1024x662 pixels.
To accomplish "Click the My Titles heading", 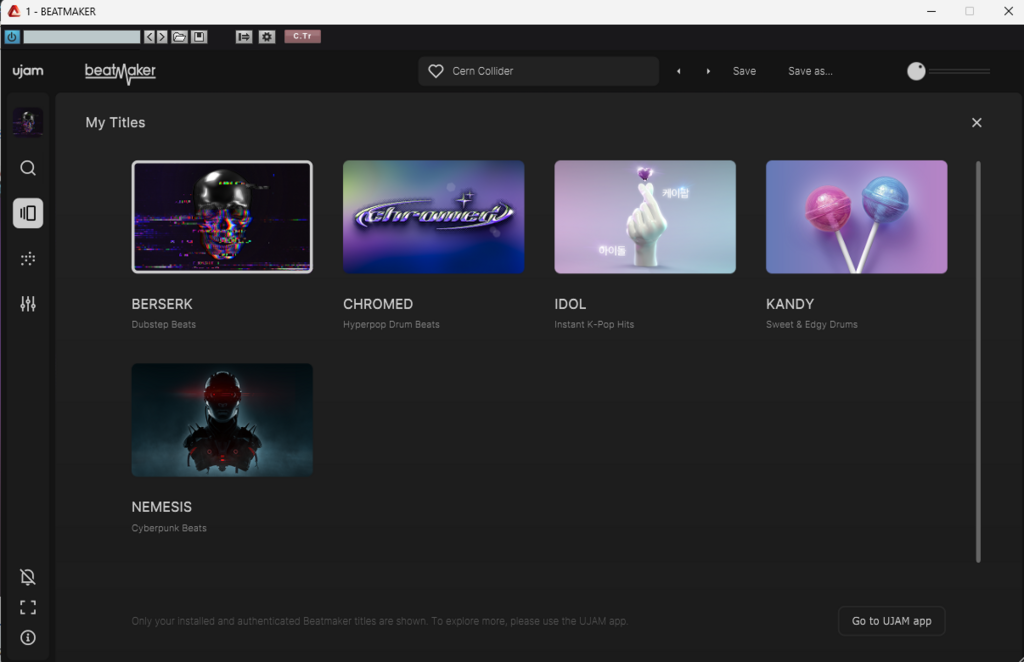I will click(116, 123).
